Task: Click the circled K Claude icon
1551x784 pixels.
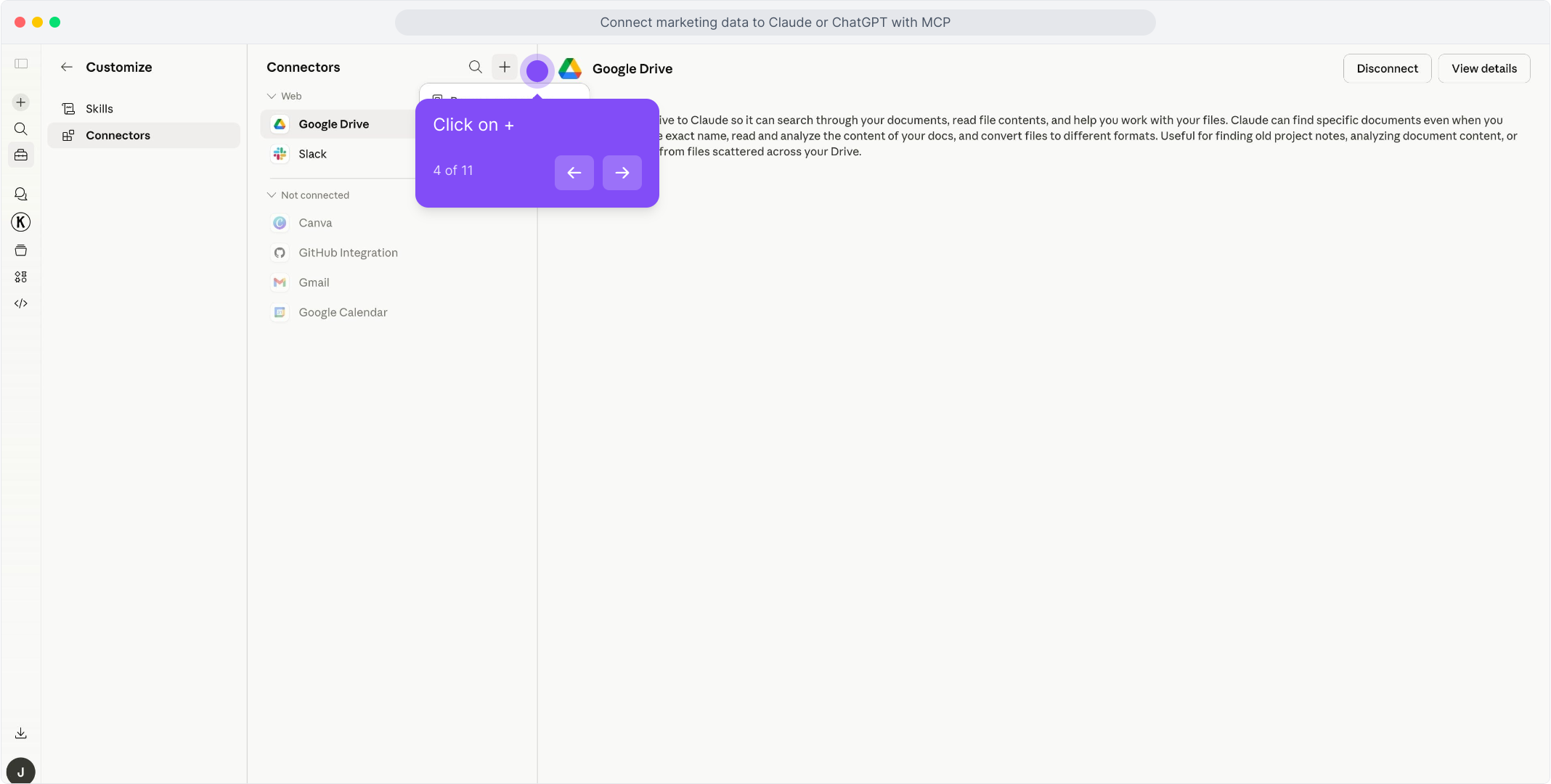Action: pyautogui.click(x=20, y=222)
